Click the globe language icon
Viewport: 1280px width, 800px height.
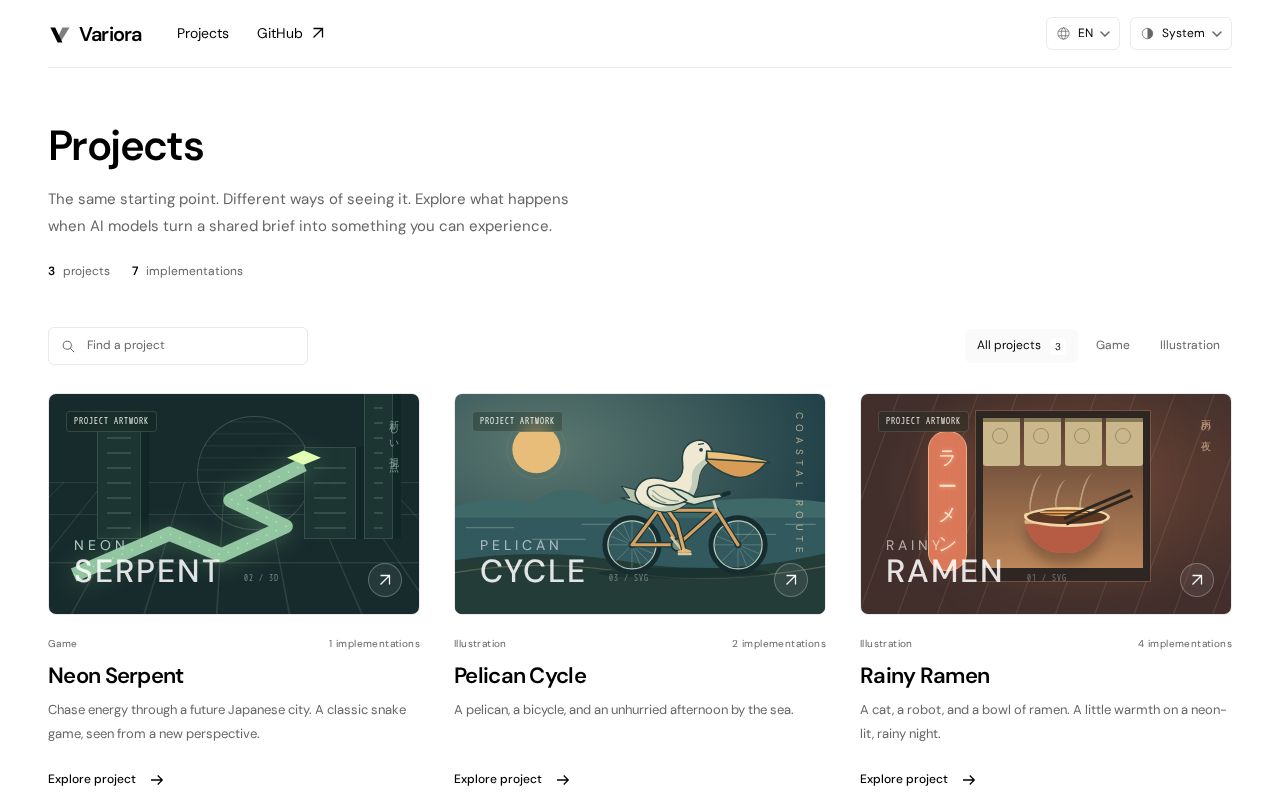point(1063,33)
